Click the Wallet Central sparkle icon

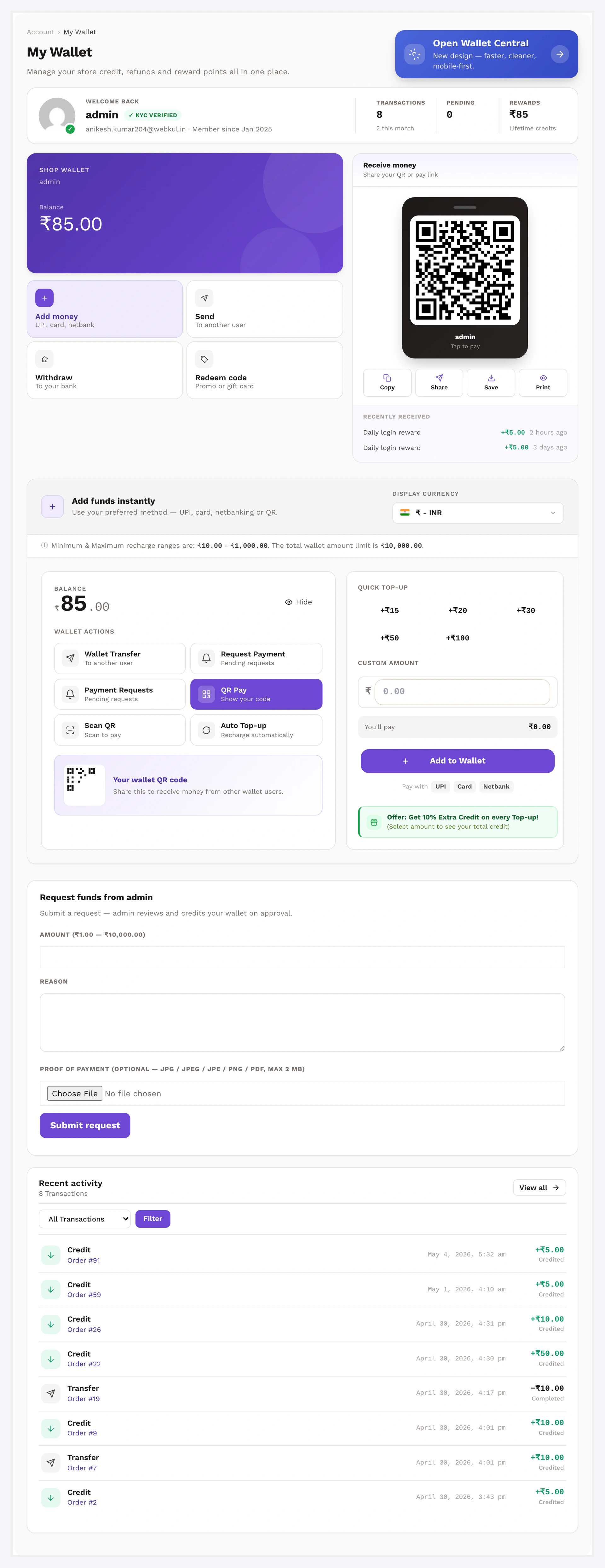tap(414, 54)
